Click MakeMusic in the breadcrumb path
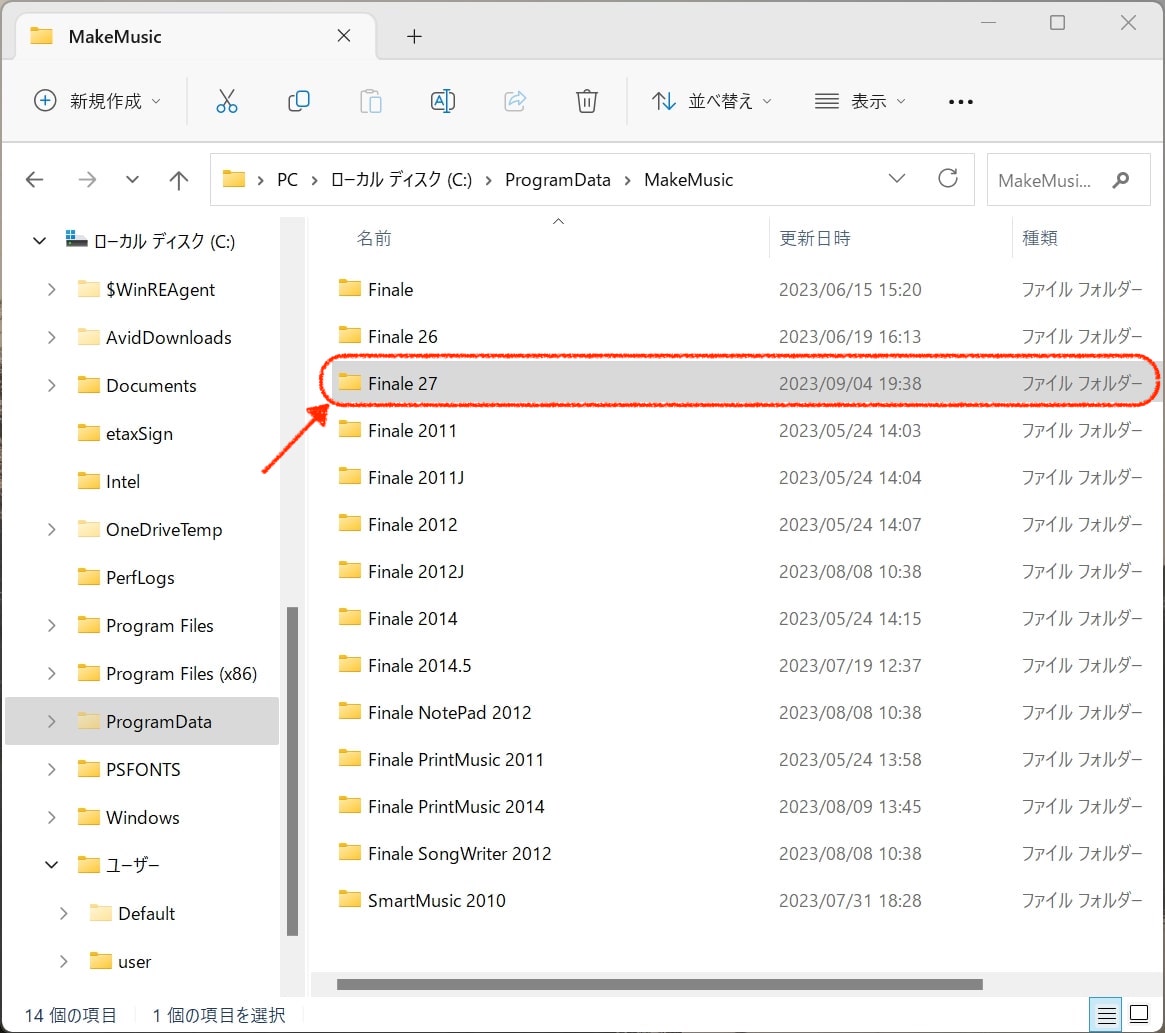1165x1033 pixels. coord(689,180)
